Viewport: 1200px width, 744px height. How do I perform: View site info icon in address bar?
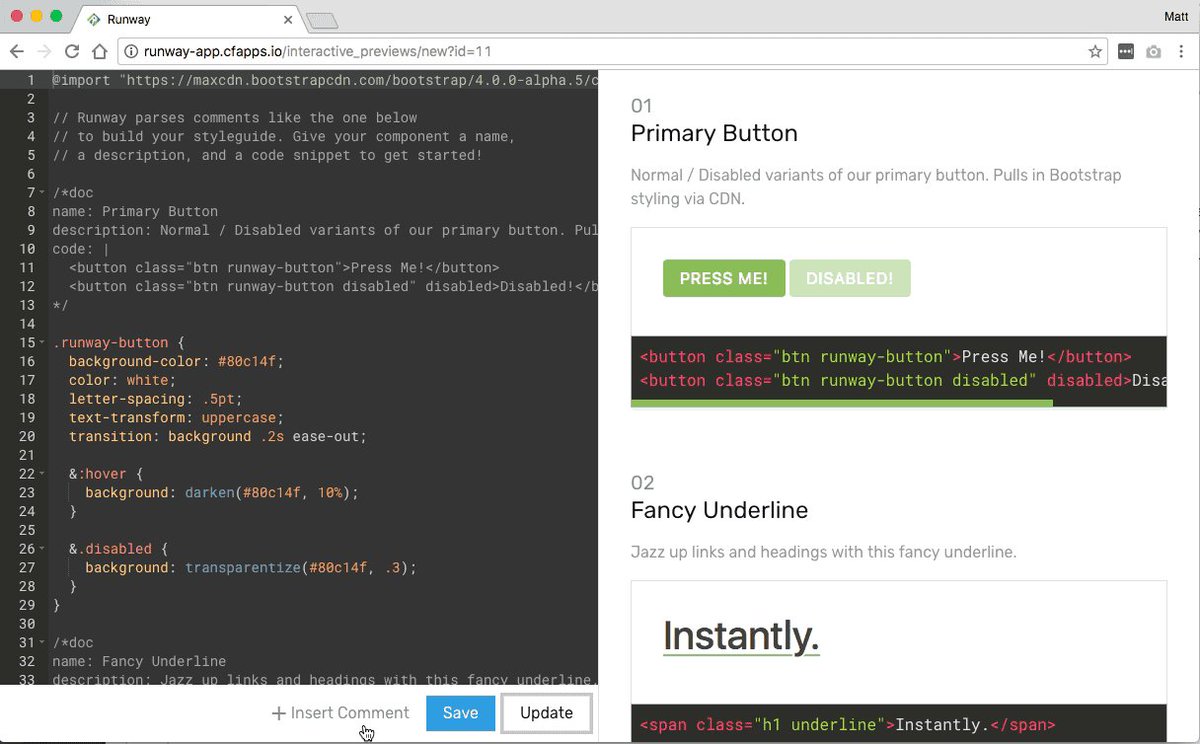click(x=130, y=51)
